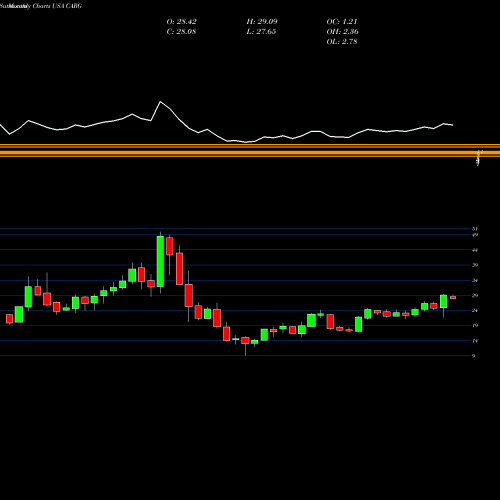Select the low value 'L: 27.65'
Image resolution: width=500 pixels, height=500 pixels.
click(261, 32)
